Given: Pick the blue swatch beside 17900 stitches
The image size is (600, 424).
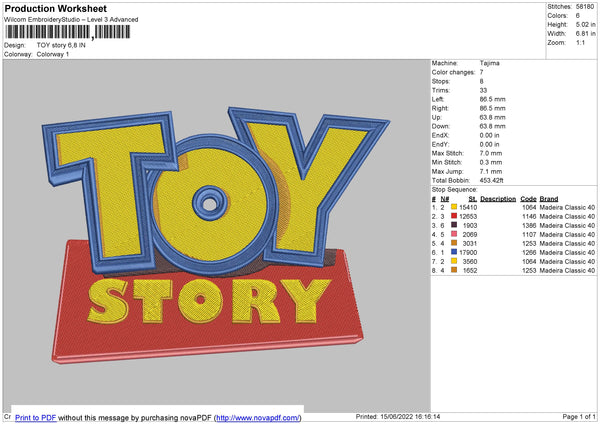Looking at the screenshot, I should point(454,252).
